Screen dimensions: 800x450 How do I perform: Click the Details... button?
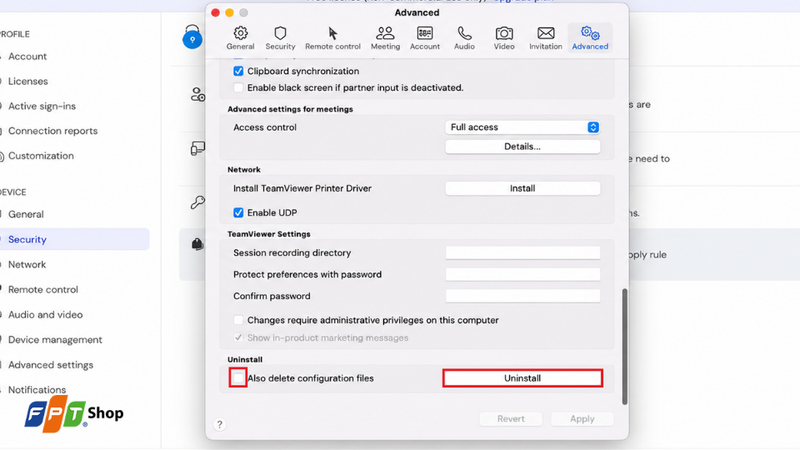pos(522,146)
